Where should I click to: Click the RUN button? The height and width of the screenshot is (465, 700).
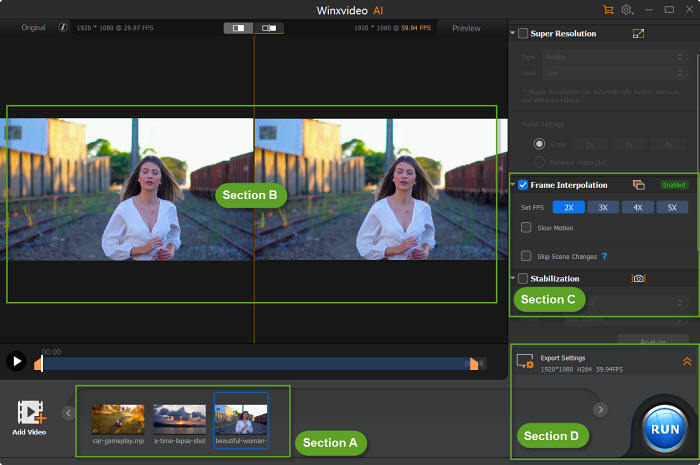pos(665,429)
